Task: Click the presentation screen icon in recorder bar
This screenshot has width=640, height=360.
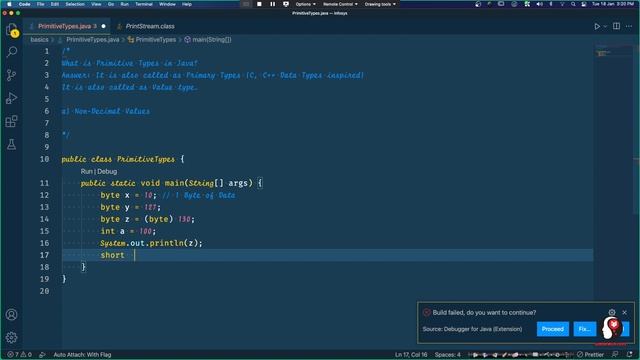Action: point(286,4)
